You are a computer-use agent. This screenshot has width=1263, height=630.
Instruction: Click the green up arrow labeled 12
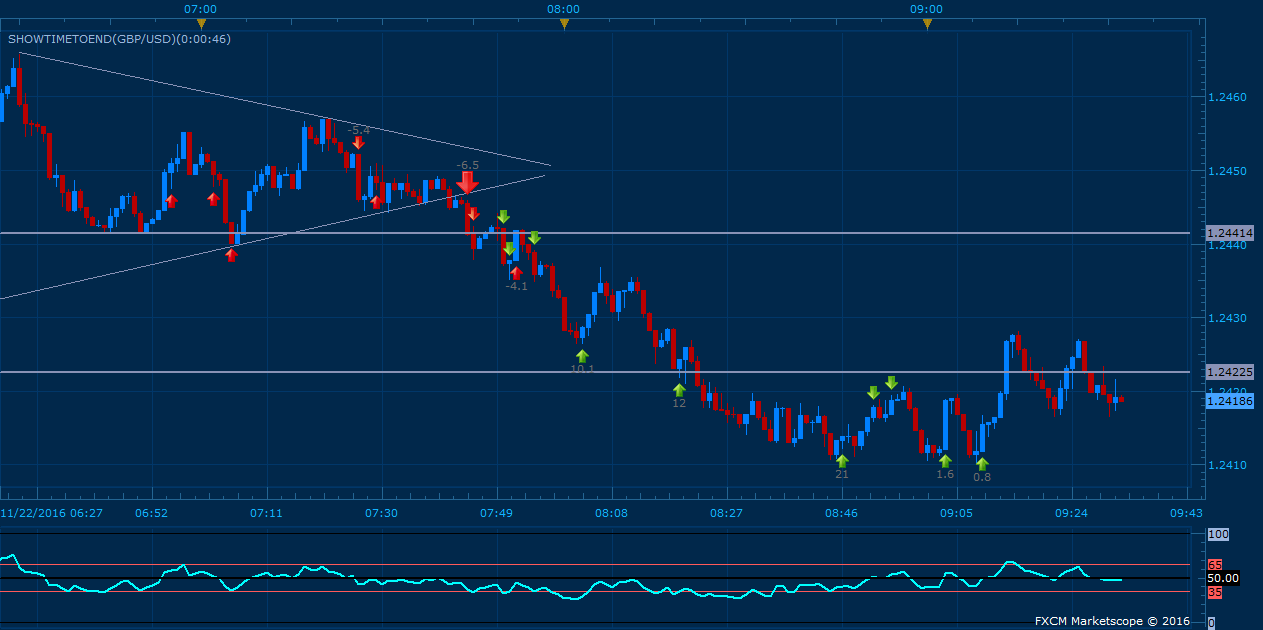click(x=679, y=390)
